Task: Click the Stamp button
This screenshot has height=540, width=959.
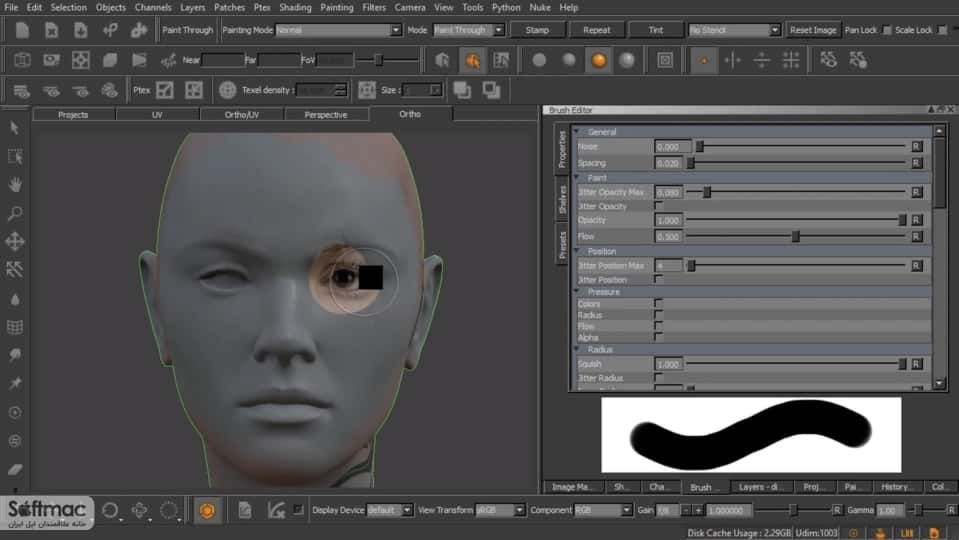Action: (537, 30)
